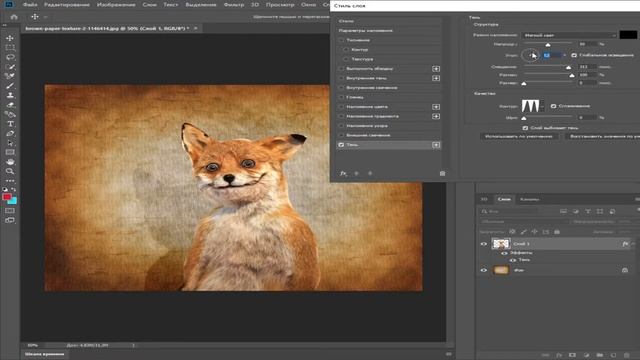
Task: Click the Непрозрачность opacity slider handle
Action: 548,44
